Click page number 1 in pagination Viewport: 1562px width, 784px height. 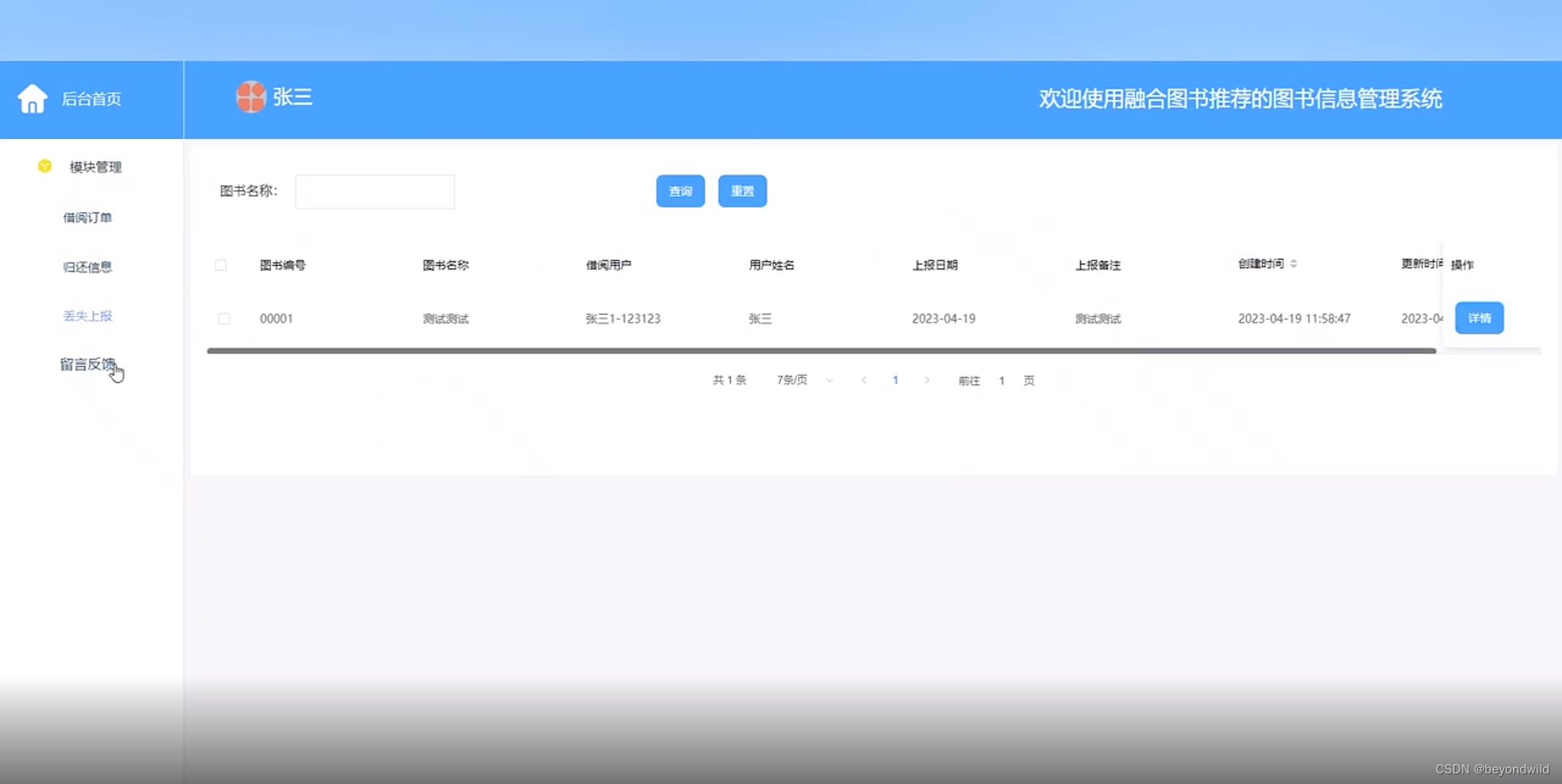point(896,380)
